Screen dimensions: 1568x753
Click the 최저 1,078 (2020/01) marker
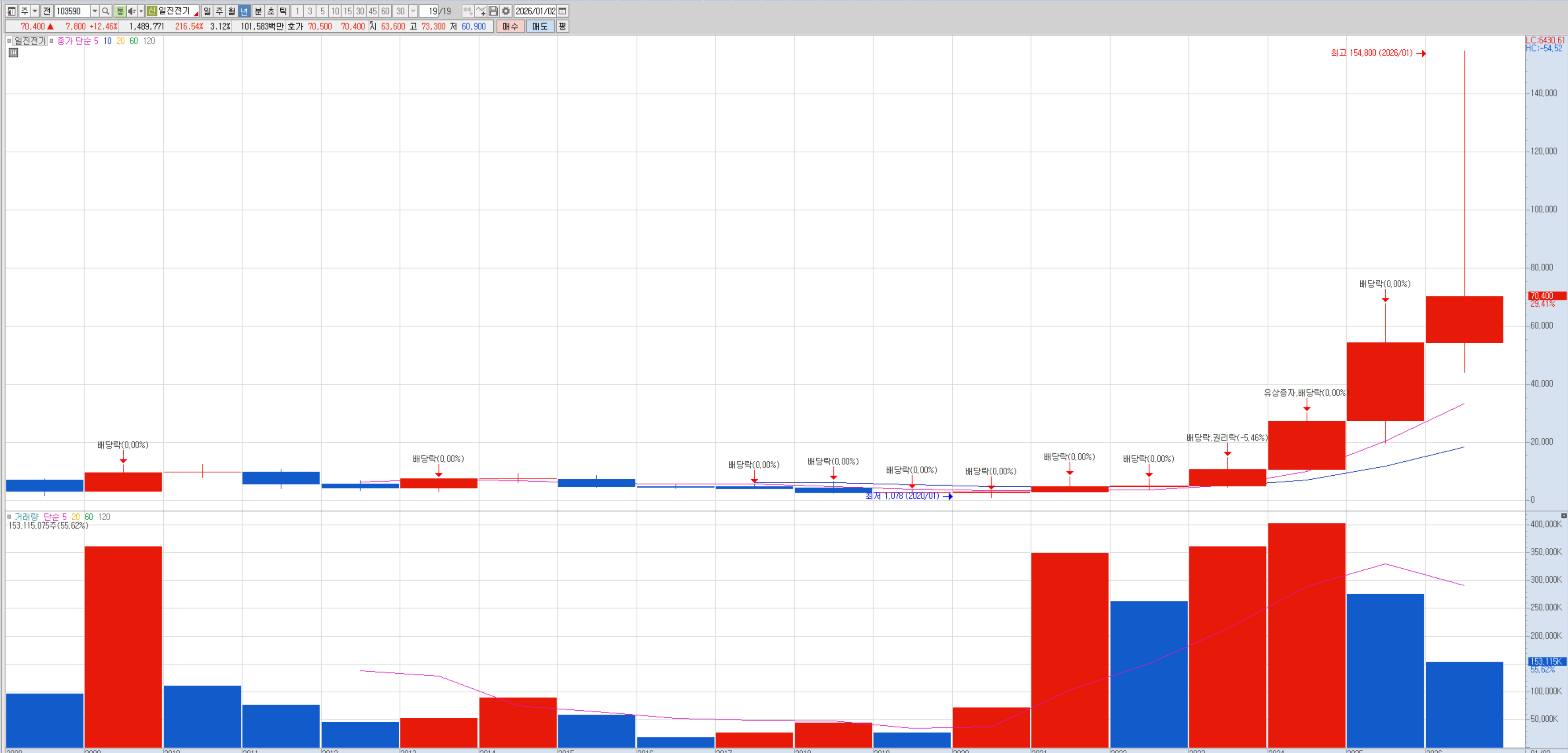pyautogui.click(x=909, y=496)
